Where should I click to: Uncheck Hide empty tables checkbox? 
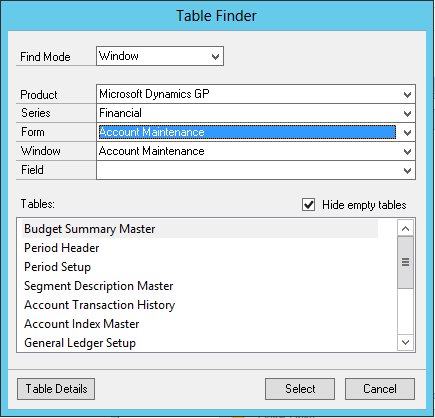tap(308, 204)
